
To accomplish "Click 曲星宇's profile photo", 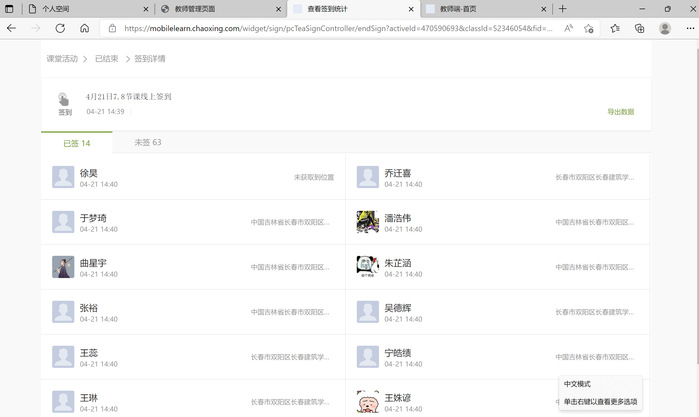I will click(63, 266).
